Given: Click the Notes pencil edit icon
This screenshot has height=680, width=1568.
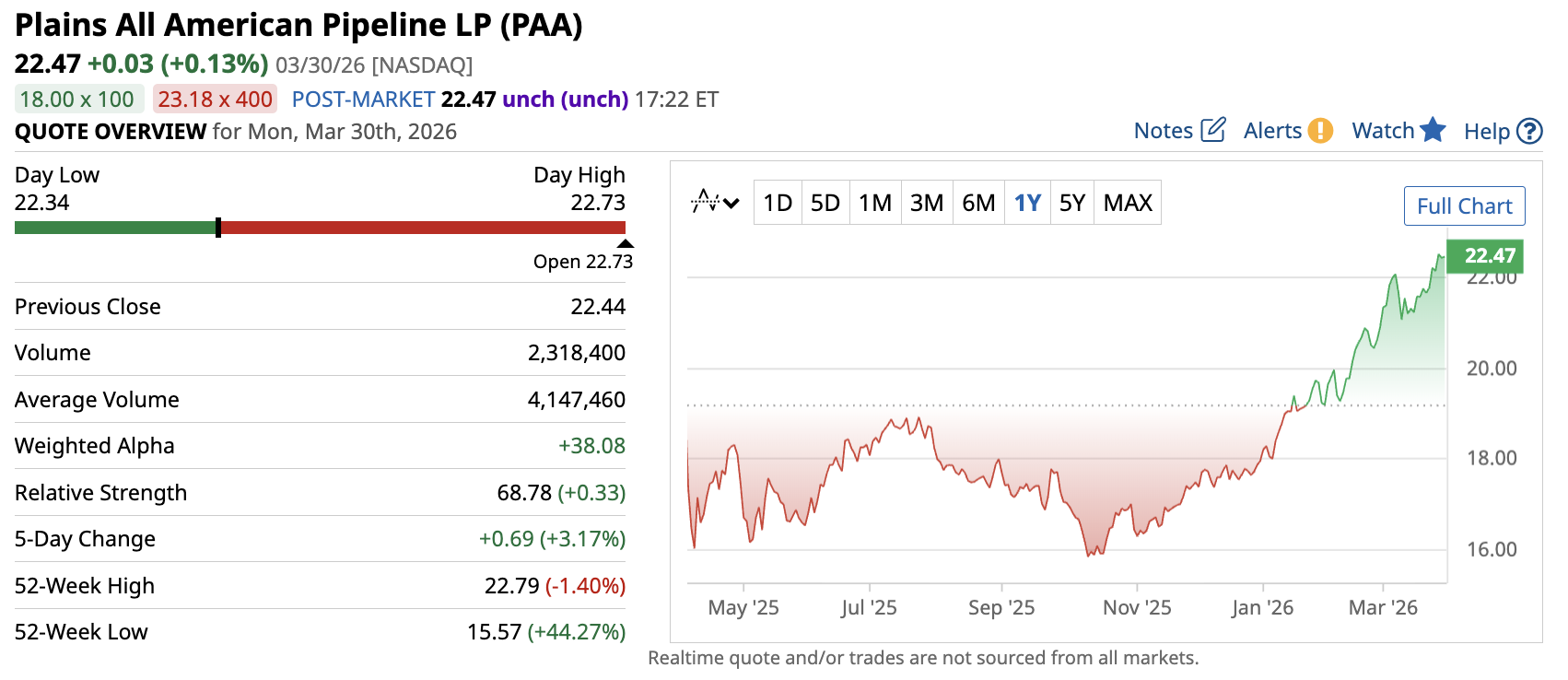Looking at the screenshot, I should pos(1213,130).
